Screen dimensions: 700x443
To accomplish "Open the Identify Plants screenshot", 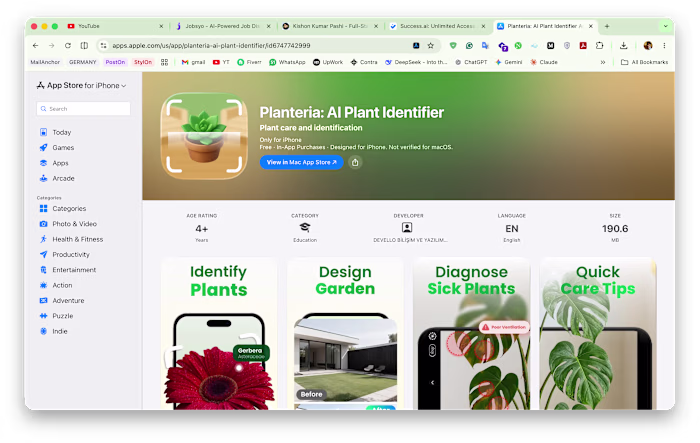I will [x=219, y=334].
